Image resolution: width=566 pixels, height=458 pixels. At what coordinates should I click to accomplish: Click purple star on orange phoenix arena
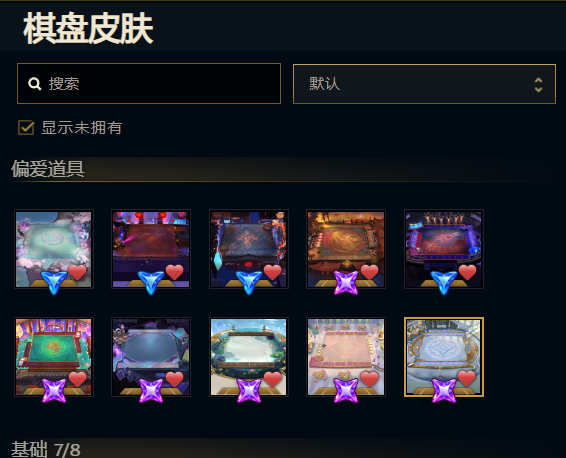point(346,283)
